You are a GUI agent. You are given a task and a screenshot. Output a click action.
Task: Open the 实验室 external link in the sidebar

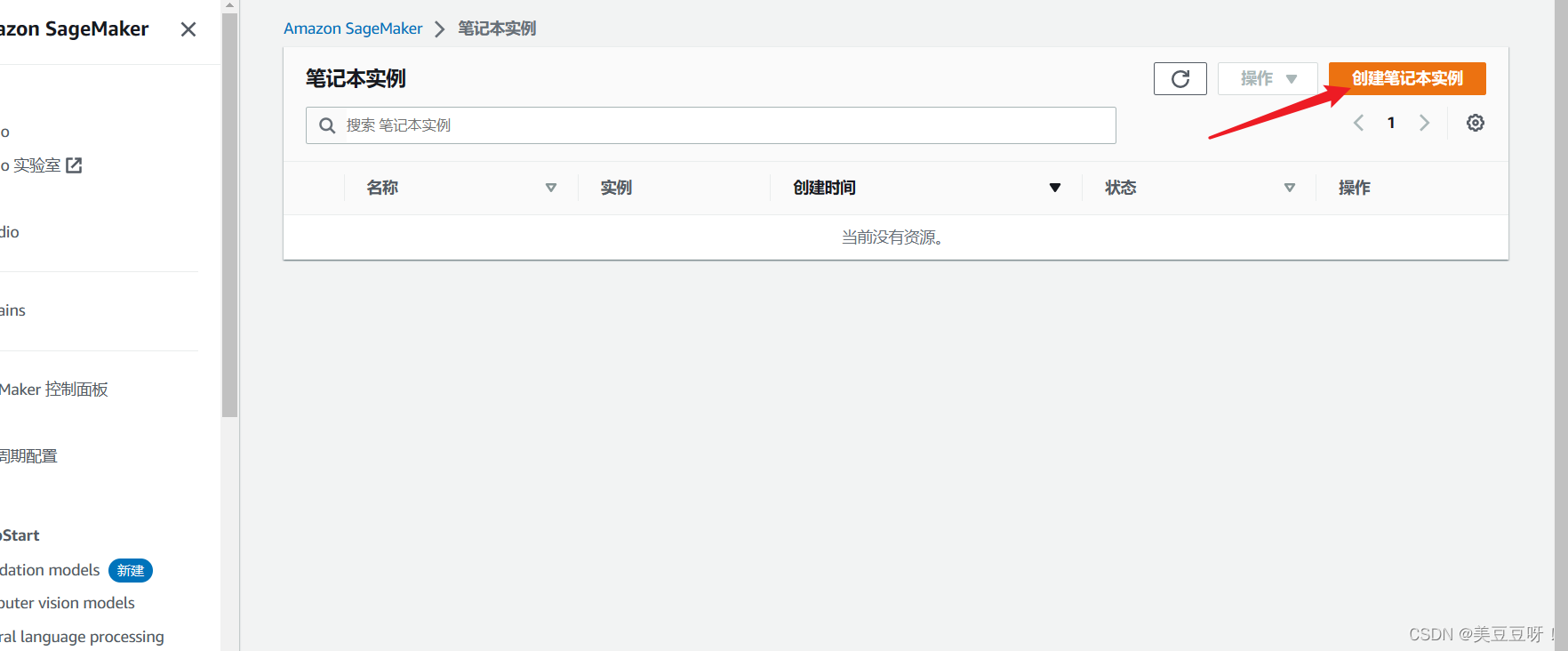[x=41, y=165]
